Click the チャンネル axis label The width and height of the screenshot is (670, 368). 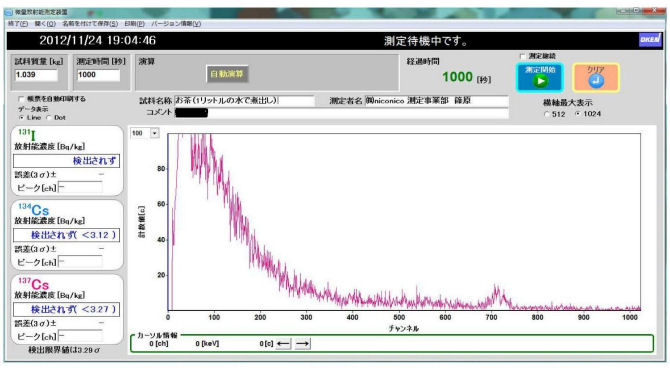(x=403, y=328)
